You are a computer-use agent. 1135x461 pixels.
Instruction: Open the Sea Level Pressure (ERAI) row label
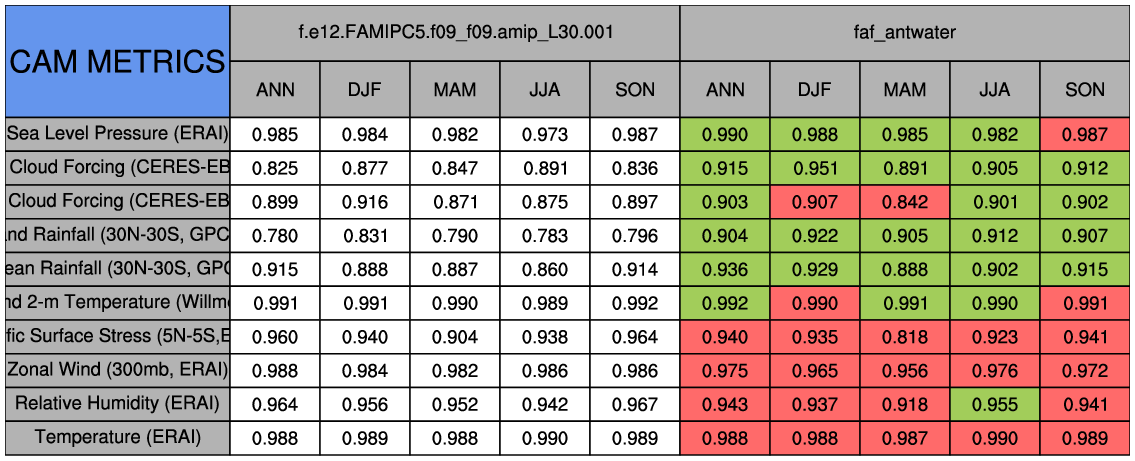coord(117,134)
